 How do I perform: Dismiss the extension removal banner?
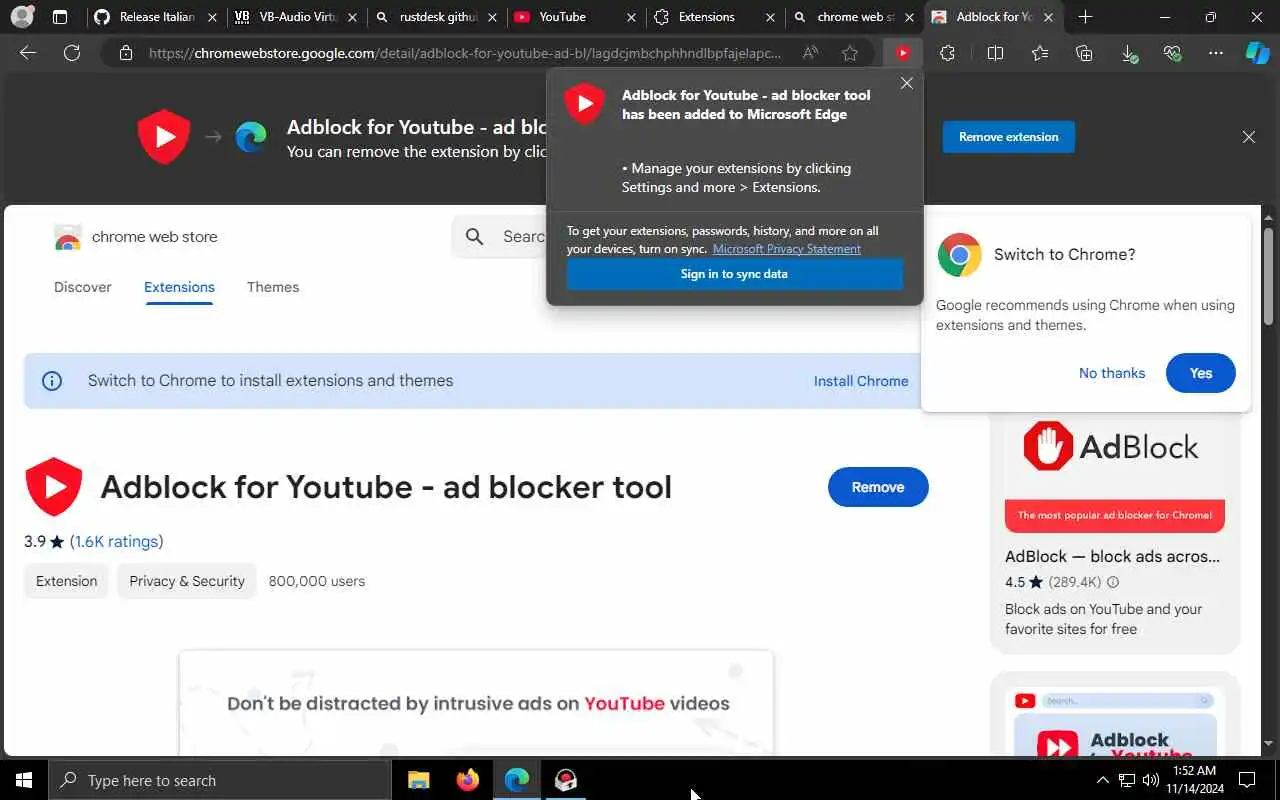[x=1249, y=137]
